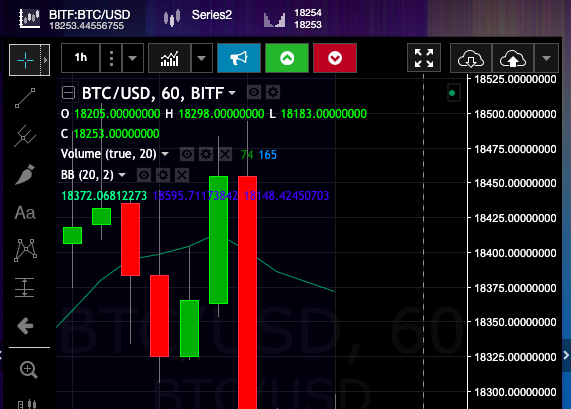Click the blue megaphone alert button
Viewport: 571px width, 409px height.
point(239,58)
